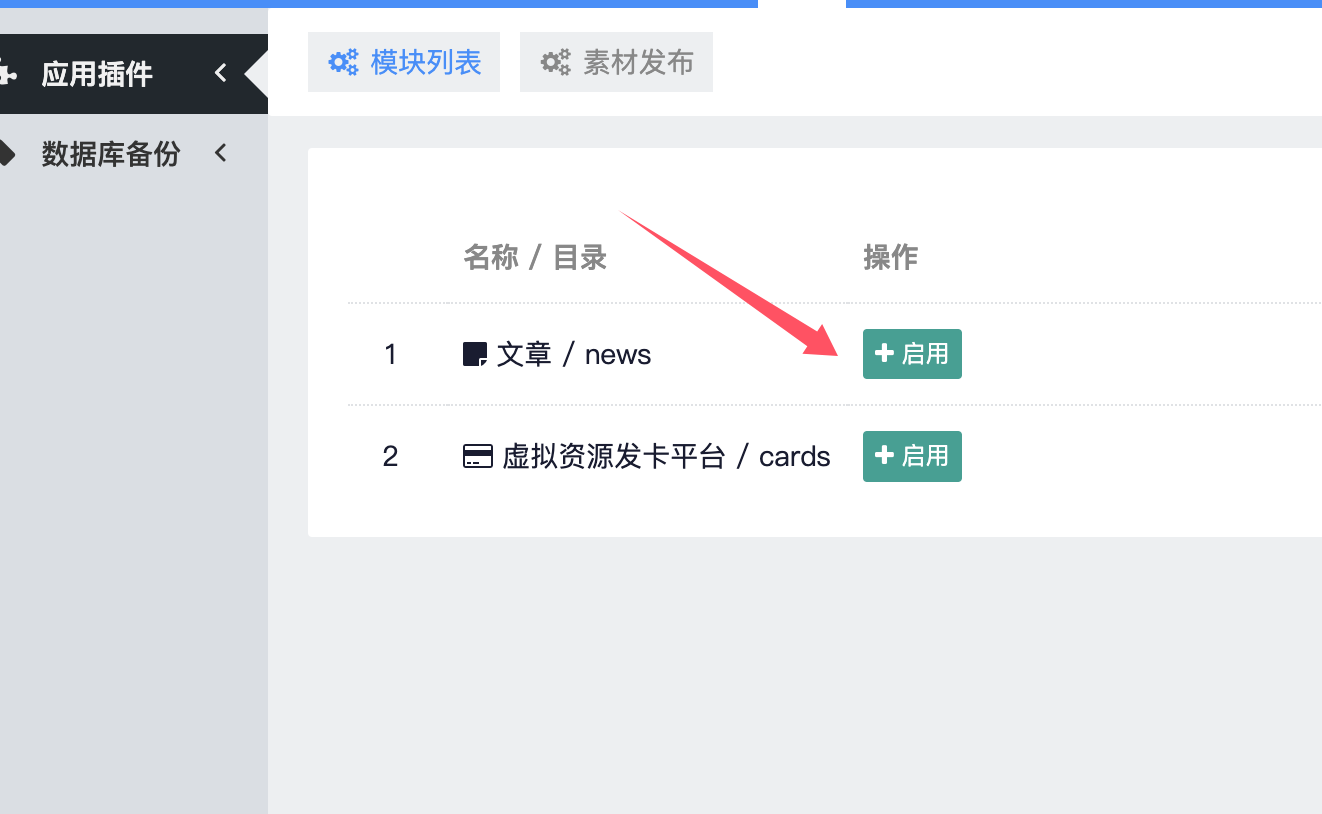Click the plus icon in cards row
The image size is (1322, 814).
(x=884, y=455)
